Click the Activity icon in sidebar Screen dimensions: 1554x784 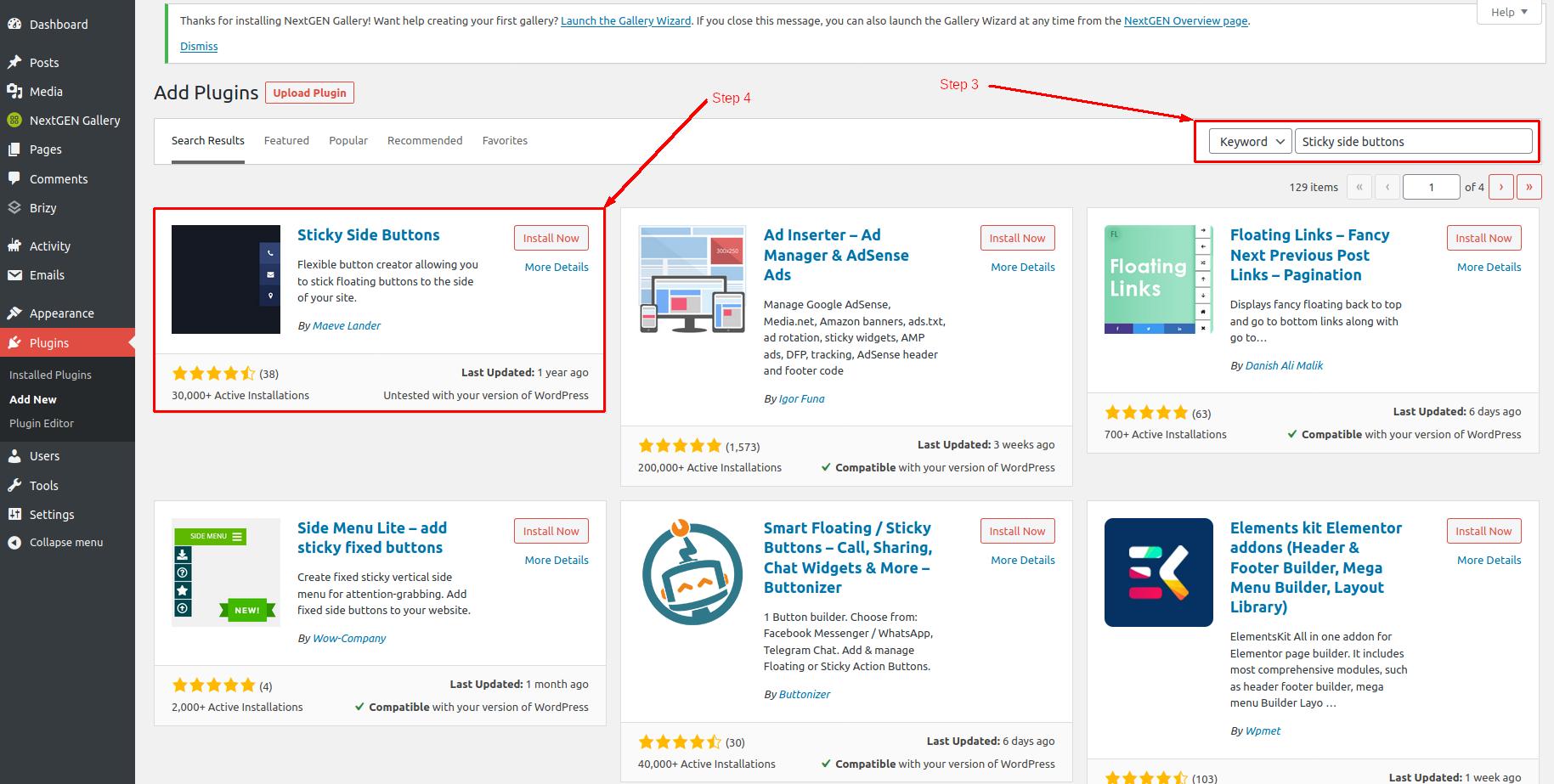tap(14, 245)
